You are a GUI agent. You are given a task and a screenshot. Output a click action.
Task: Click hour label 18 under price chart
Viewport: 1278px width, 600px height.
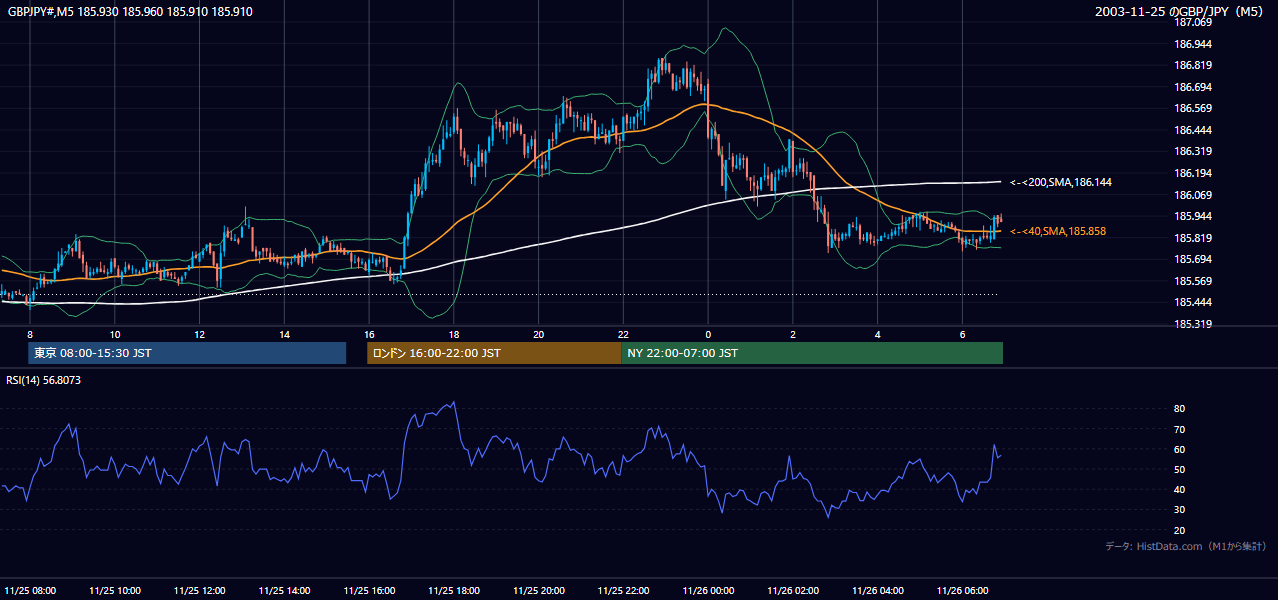click(454, 334)
